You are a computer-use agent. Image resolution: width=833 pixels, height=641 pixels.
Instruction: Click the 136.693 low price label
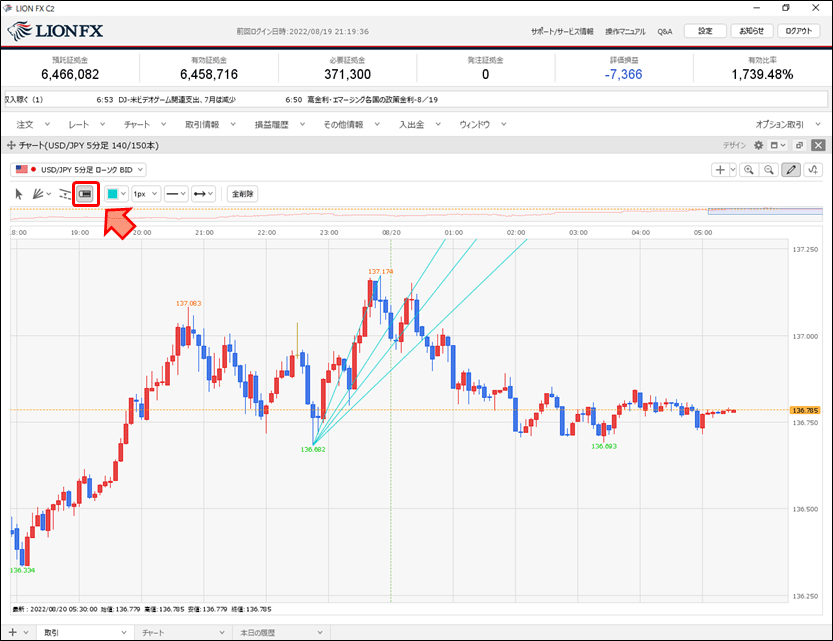(604, 446)
